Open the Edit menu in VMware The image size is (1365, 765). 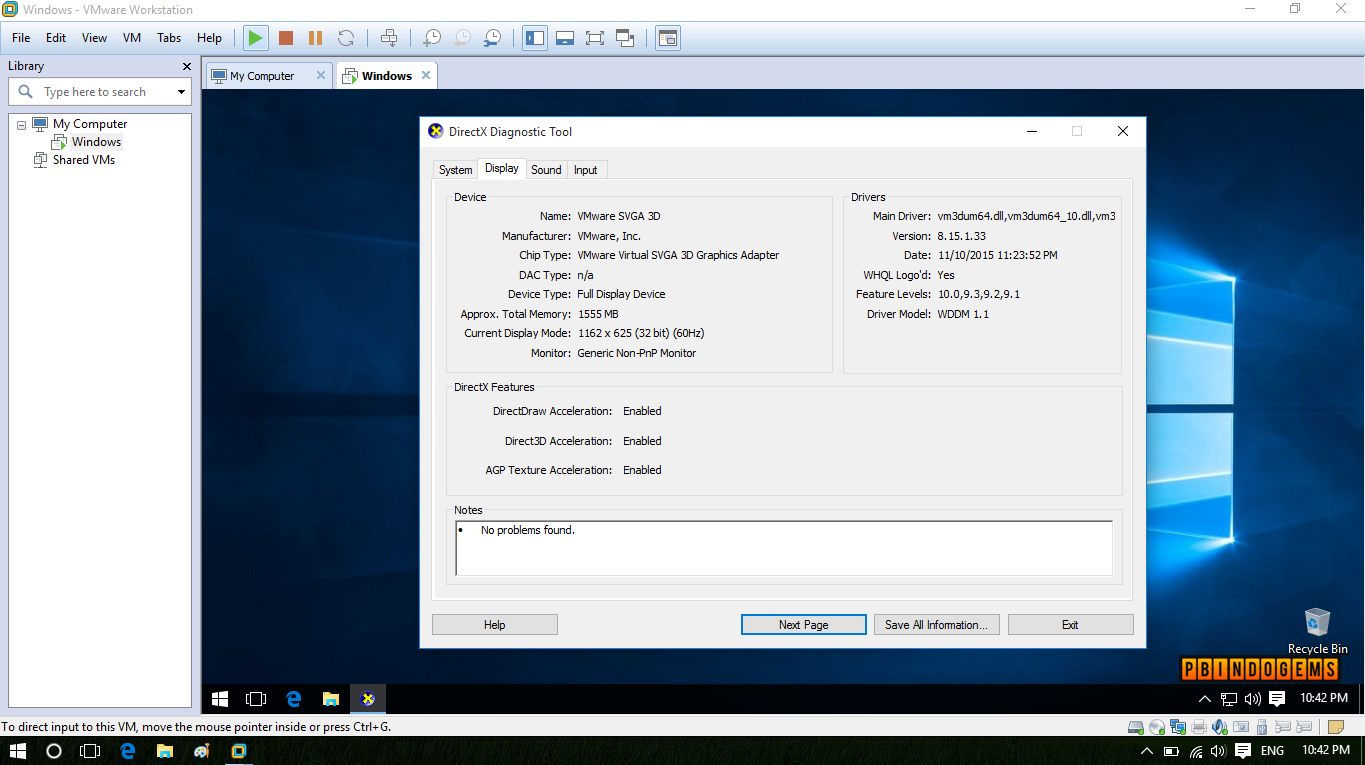click(56, 38)
